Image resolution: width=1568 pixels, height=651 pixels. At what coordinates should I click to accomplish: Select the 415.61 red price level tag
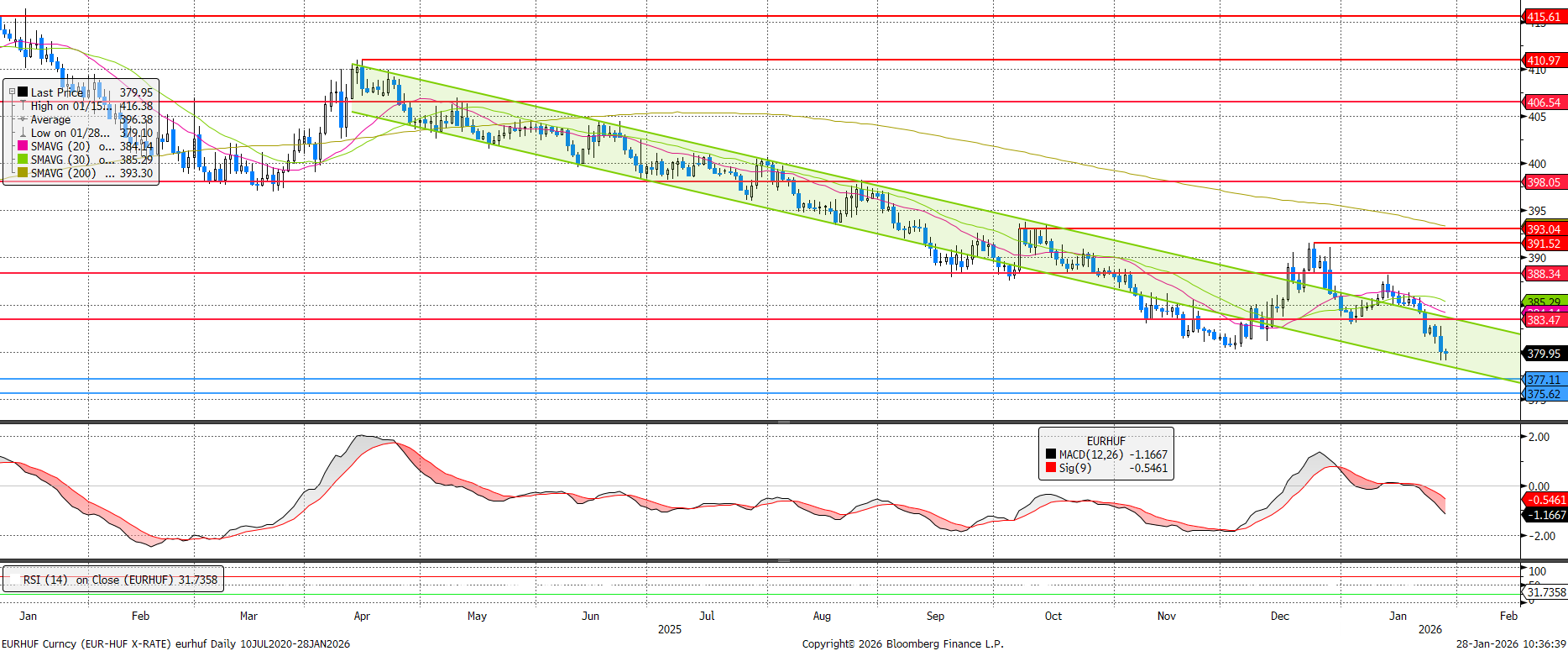coord(1544,17)
